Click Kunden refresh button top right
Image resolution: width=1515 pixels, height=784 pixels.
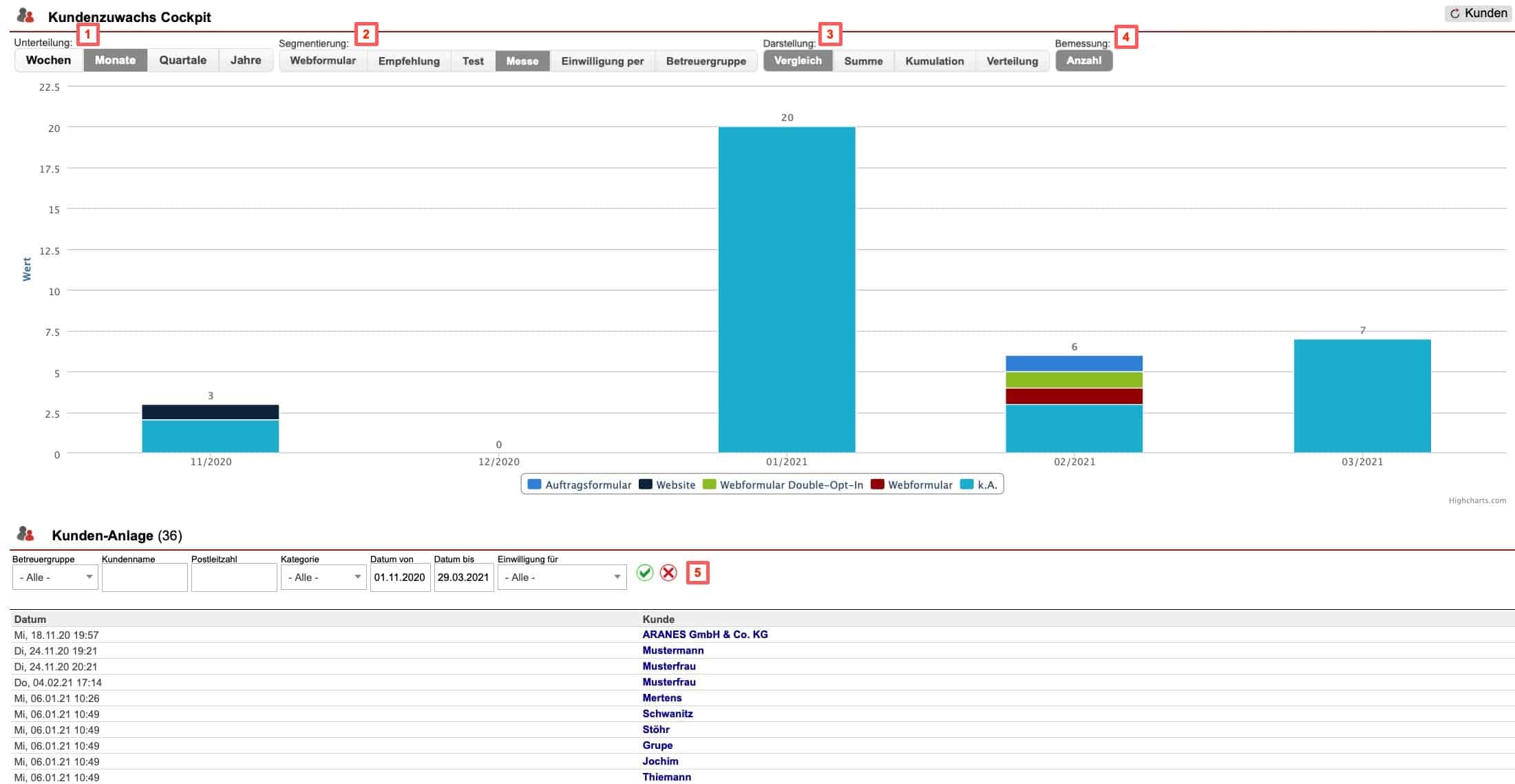click(x=1478, y=13)
